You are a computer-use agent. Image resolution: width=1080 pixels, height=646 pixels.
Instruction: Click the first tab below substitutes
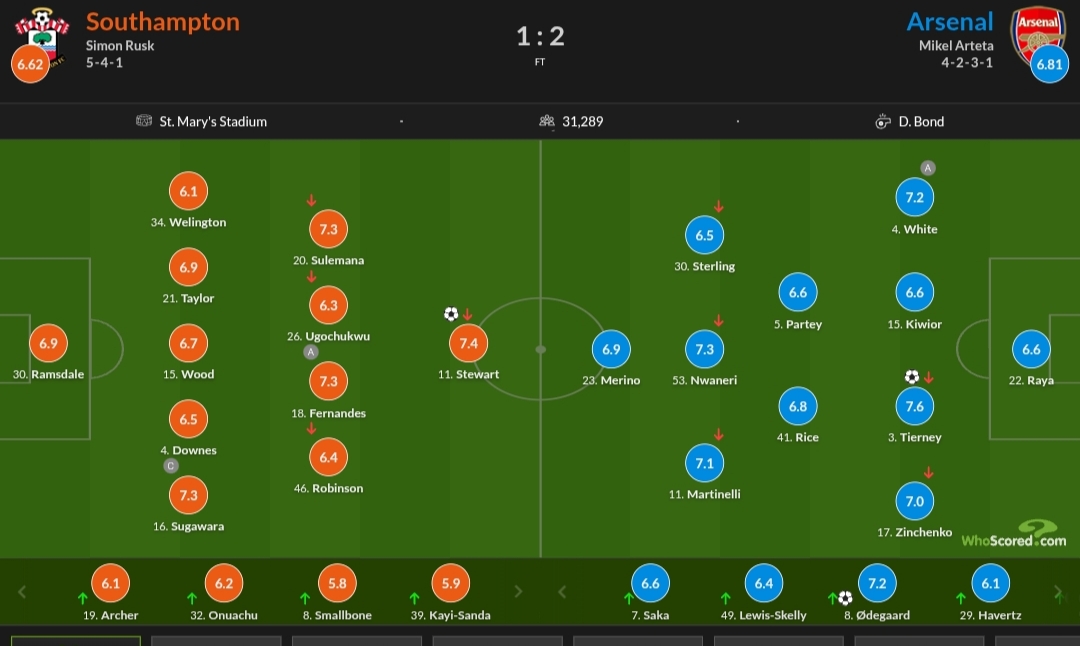pyautogui.click(x=76, y=641)
